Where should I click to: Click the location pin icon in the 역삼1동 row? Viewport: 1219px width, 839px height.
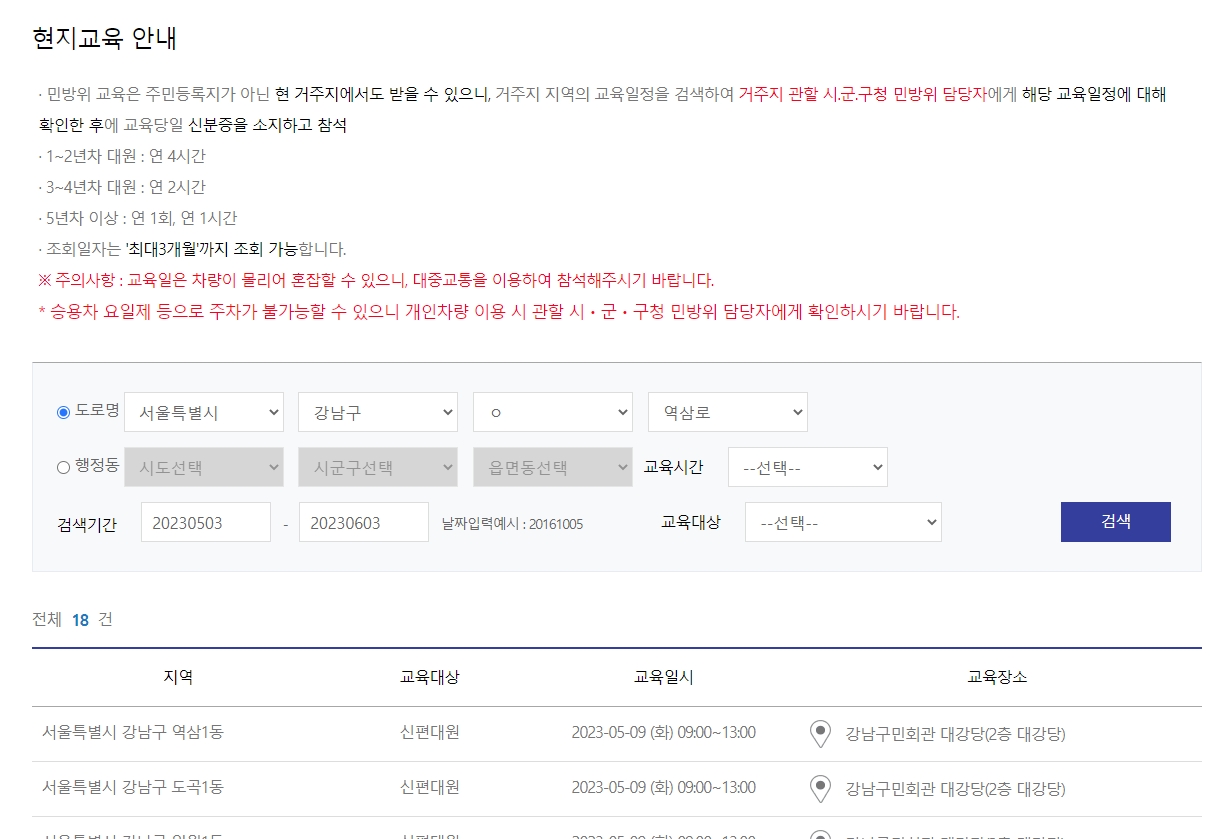point(820,733)
